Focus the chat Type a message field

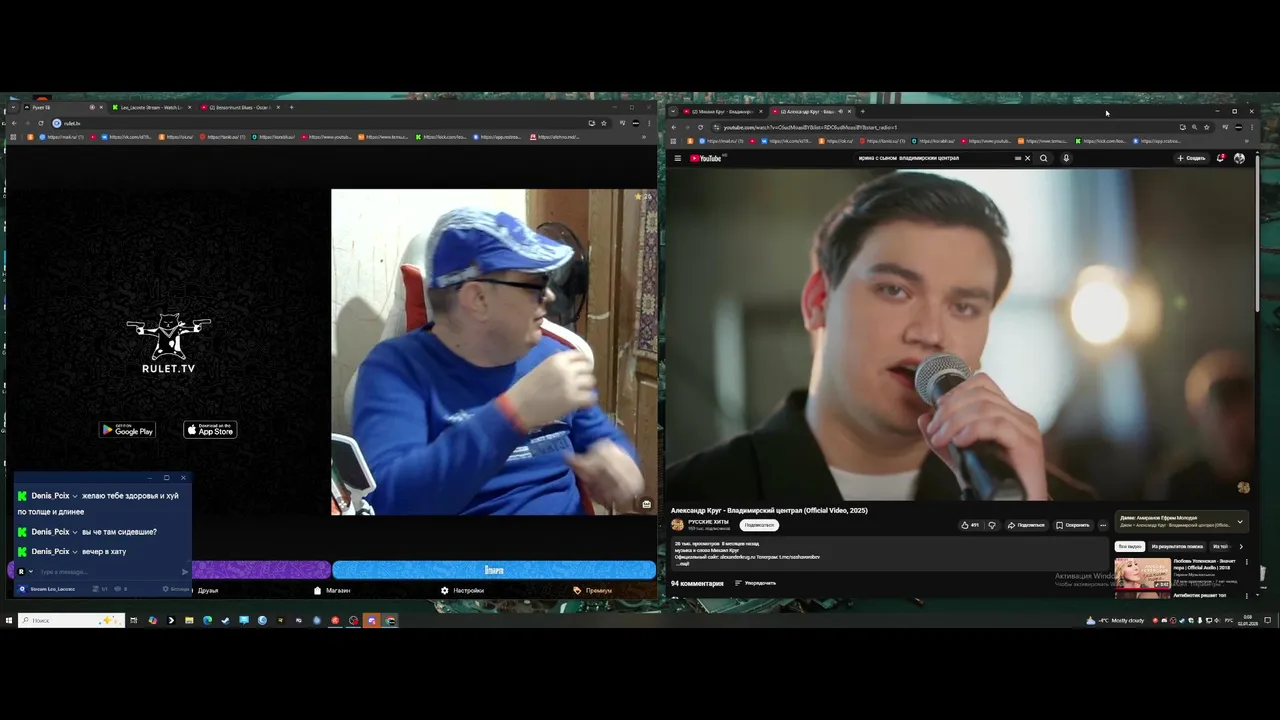(108, 572)
